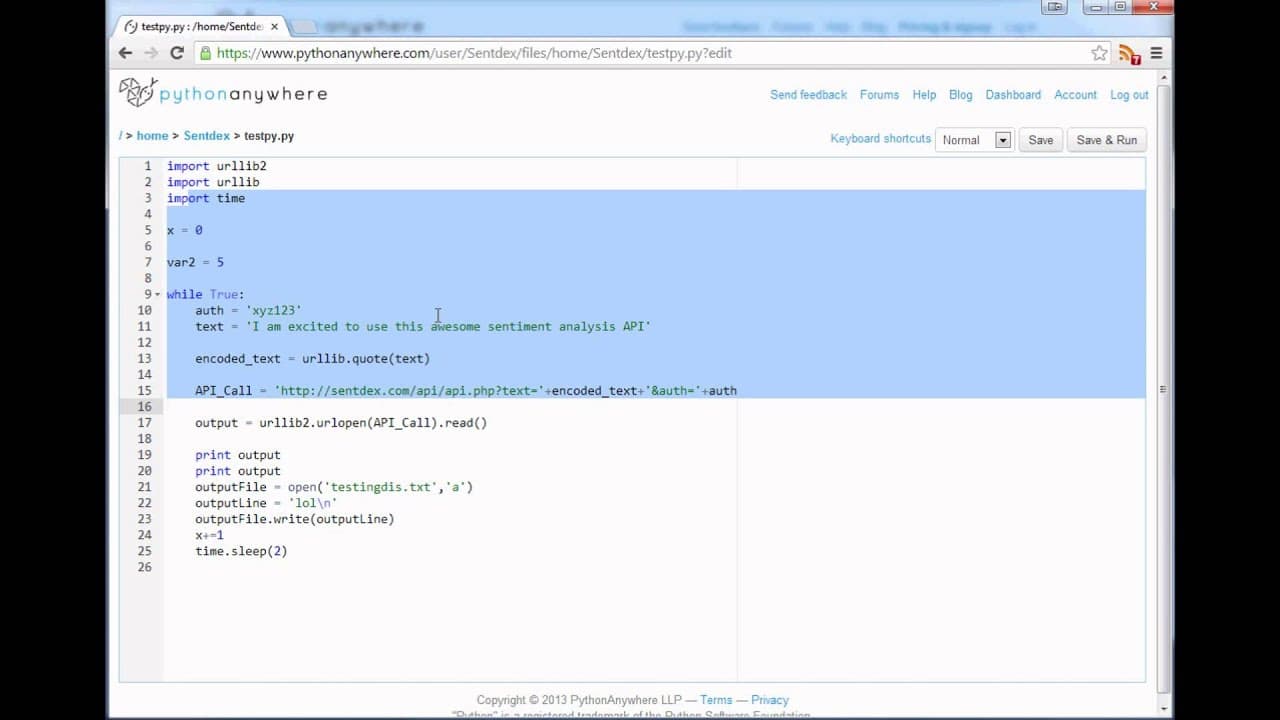Click line number 16 in gutter
Screen dimensions: 1280x720
pos(146,406)
